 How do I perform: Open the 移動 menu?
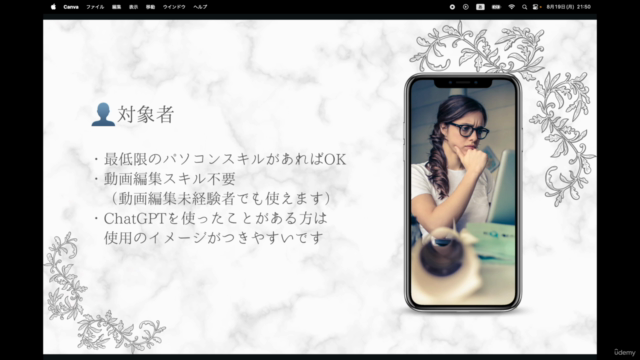[150, 7]
